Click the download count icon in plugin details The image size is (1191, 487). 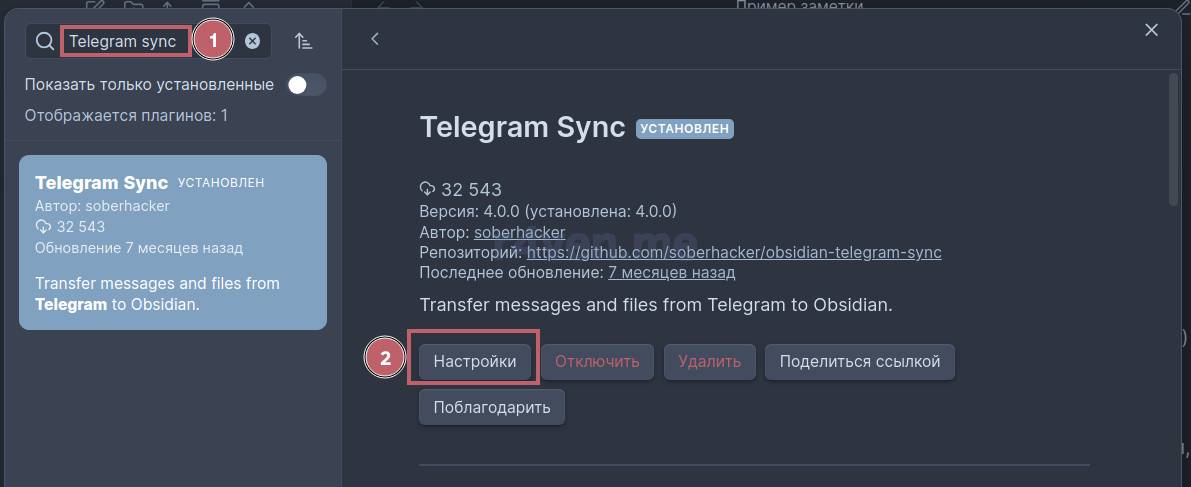(428, 189)
